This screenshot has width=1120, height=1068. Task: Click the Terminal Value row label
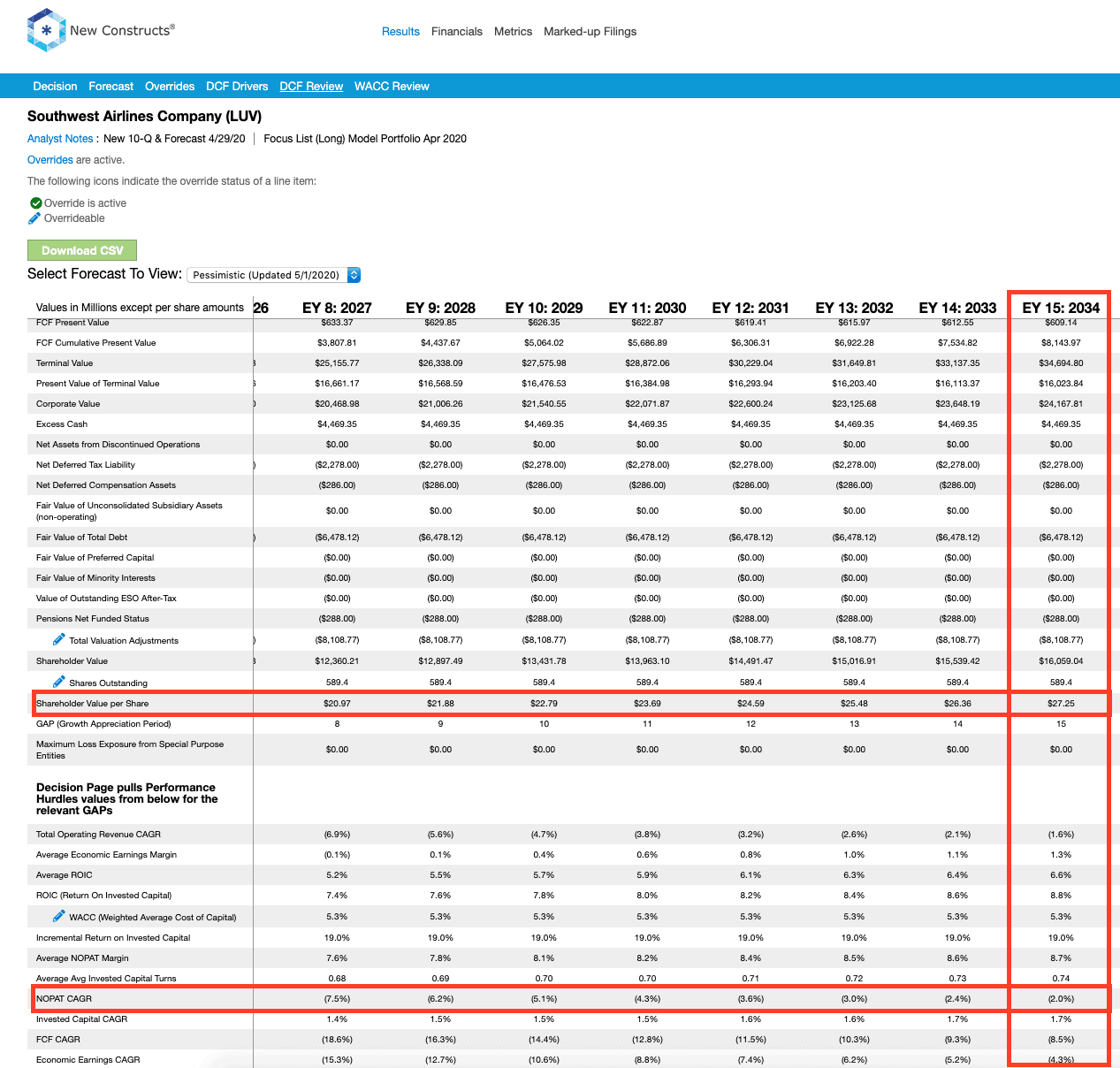tap(65, 363)
